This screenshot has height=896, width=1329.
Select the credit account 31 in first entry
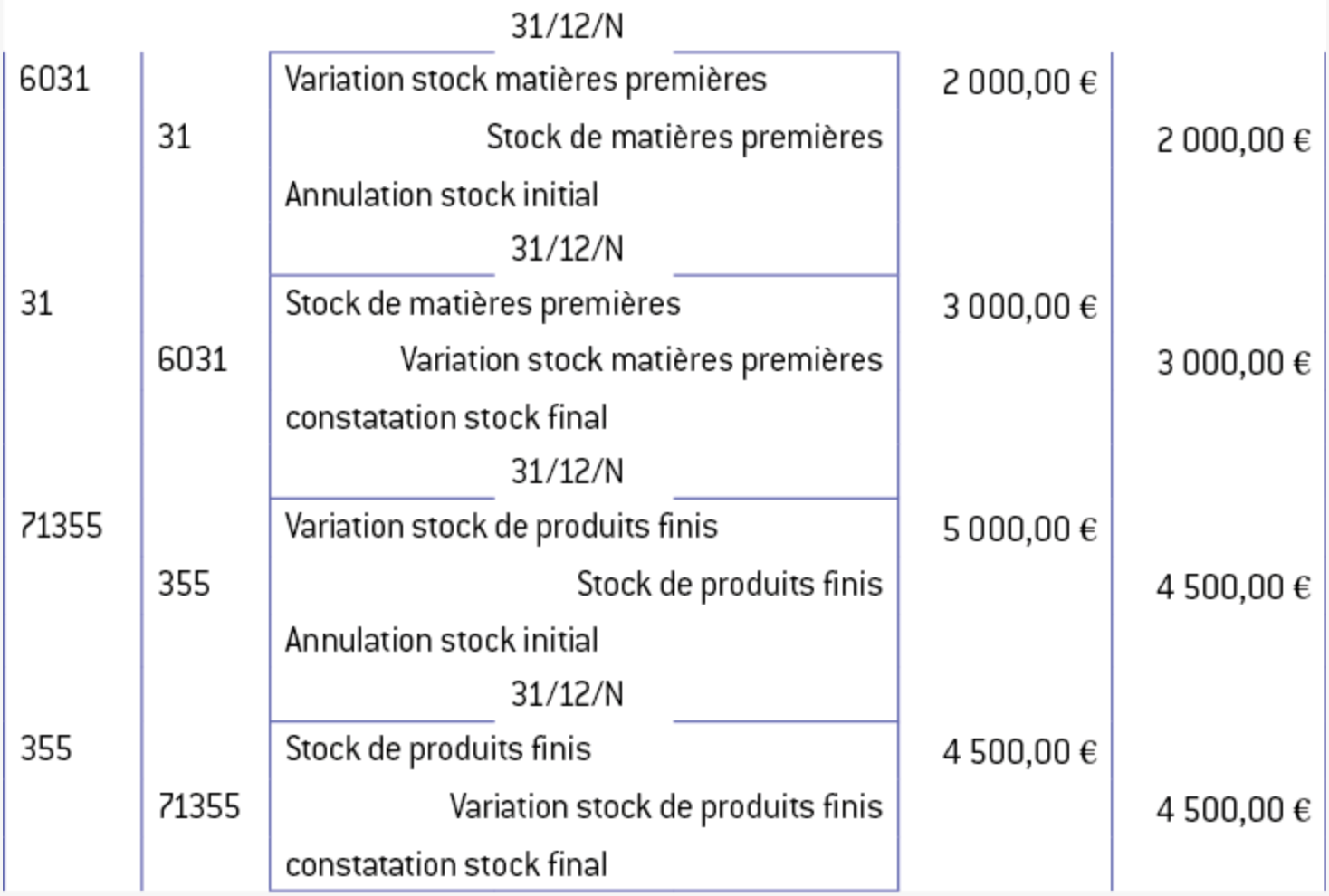point(174,138)
